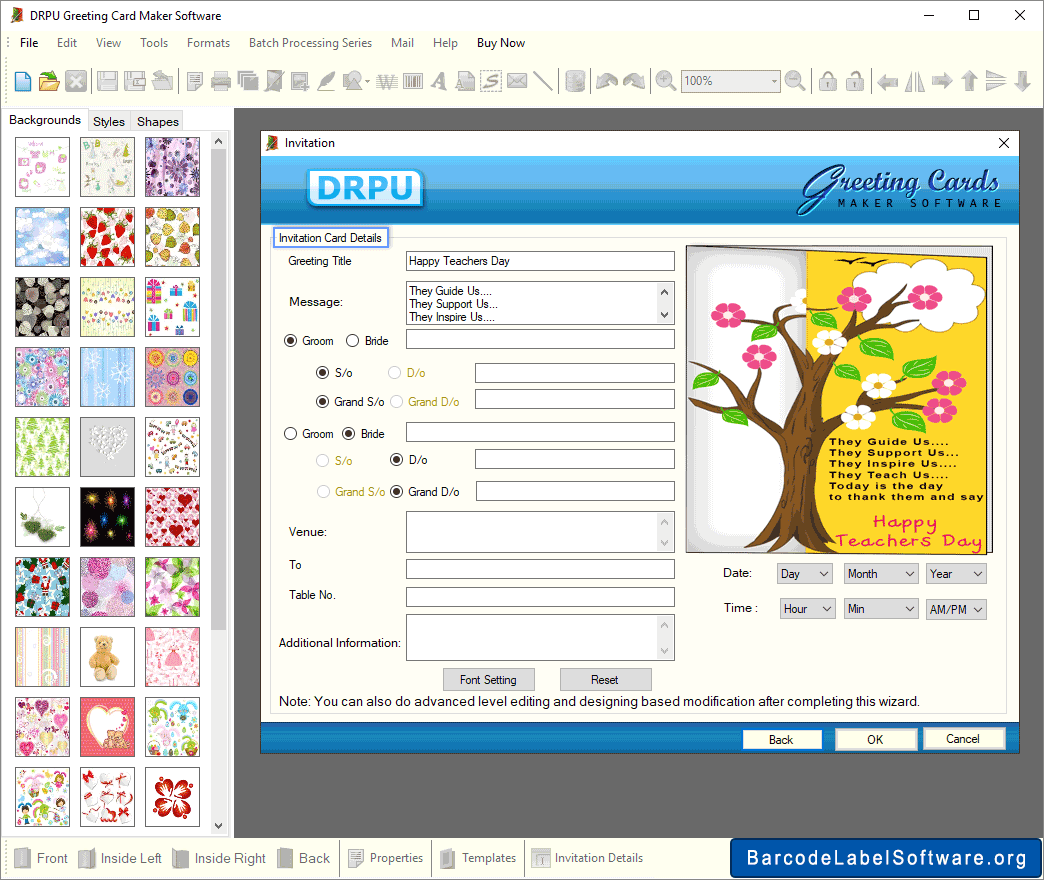Click the Table No. input field
This screenshot has width=1044, height=880.
coord(540,596)
